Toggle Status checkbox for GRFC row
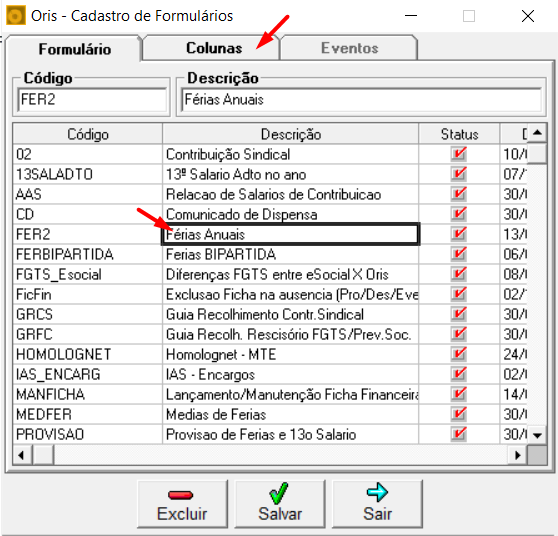 click(459, 334)
